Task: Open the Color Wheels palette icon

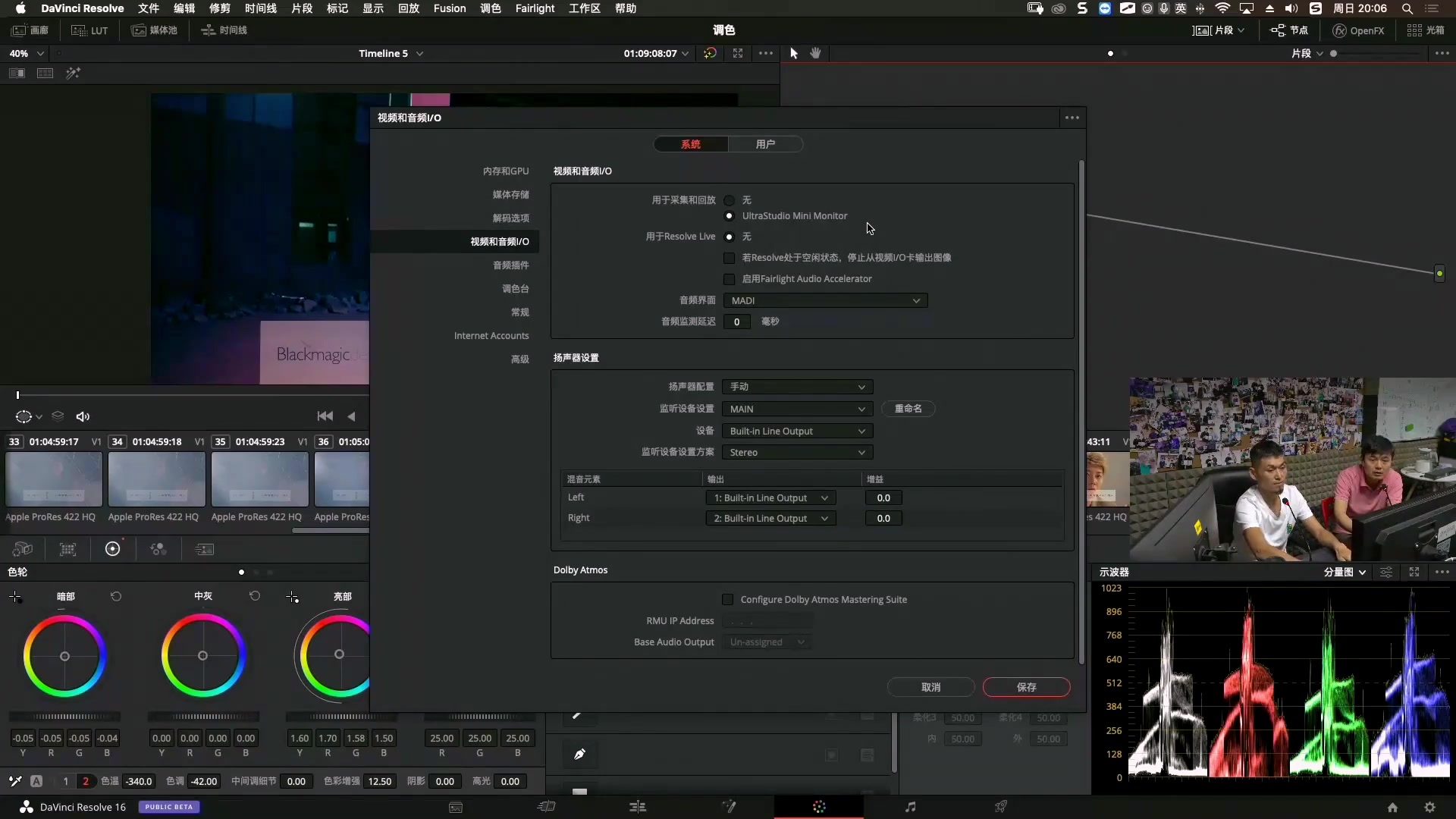Action: (x=112, y=549)
